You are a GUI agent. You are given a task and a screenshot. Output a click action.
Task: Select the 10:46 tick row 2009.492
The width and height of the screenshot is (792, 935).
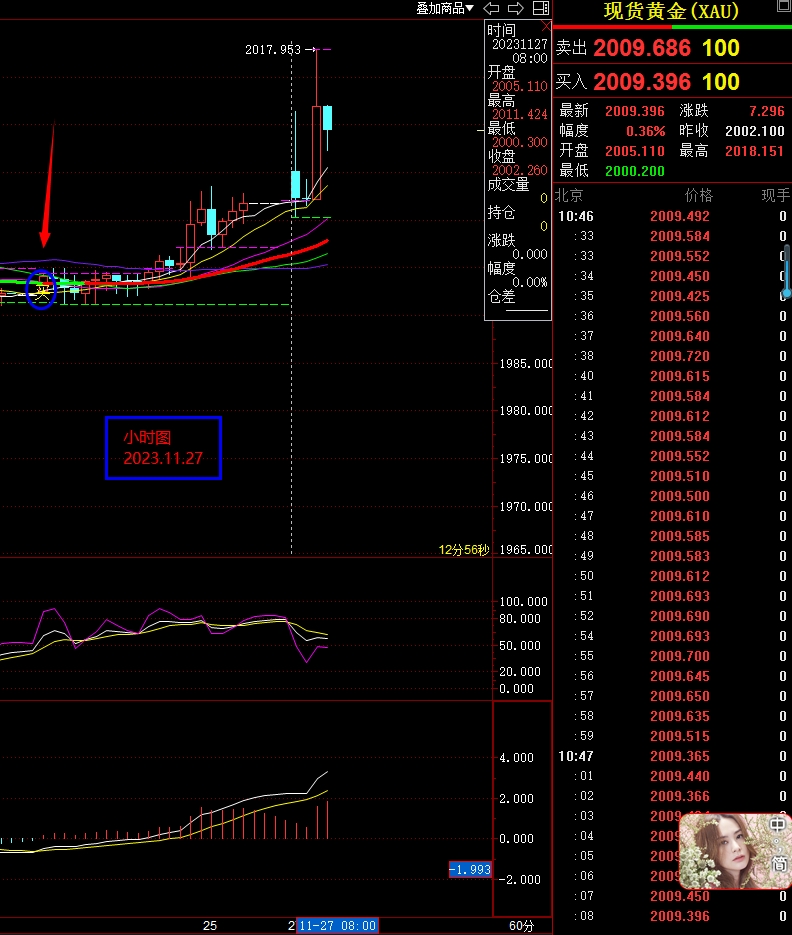click(672, 216)
